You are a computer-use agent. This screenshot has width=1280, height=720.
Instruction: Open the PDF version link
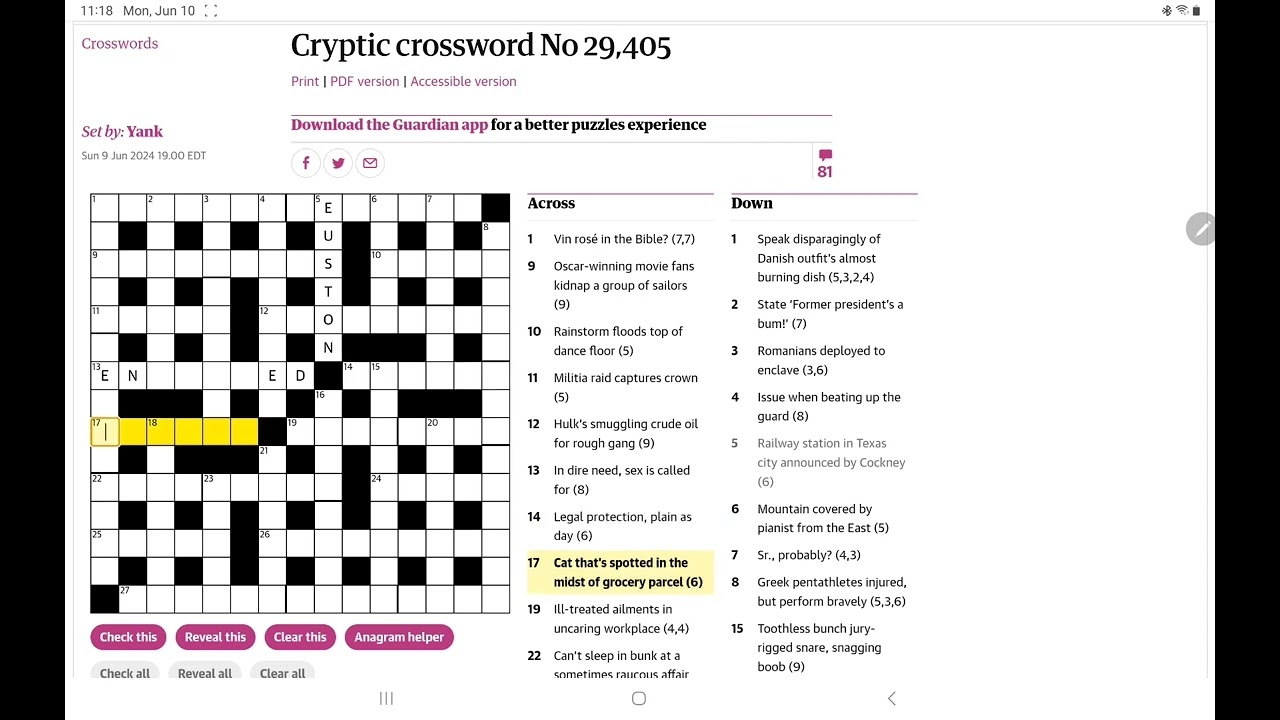(x=364, y=81)
